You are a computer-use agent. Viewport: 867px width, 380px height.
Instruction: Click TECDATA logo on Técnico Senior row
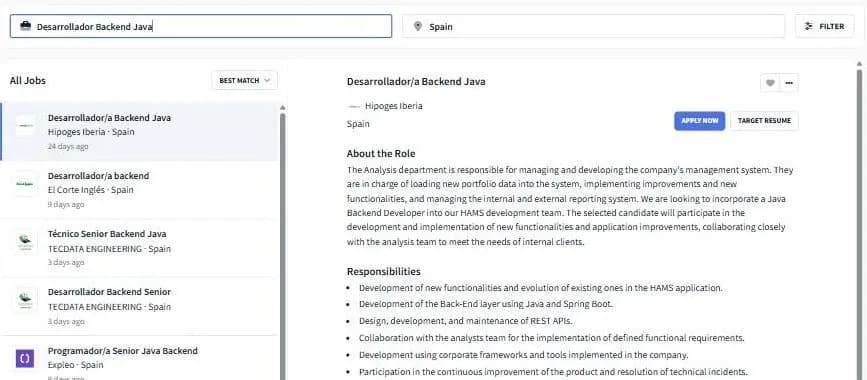[25, 242]
